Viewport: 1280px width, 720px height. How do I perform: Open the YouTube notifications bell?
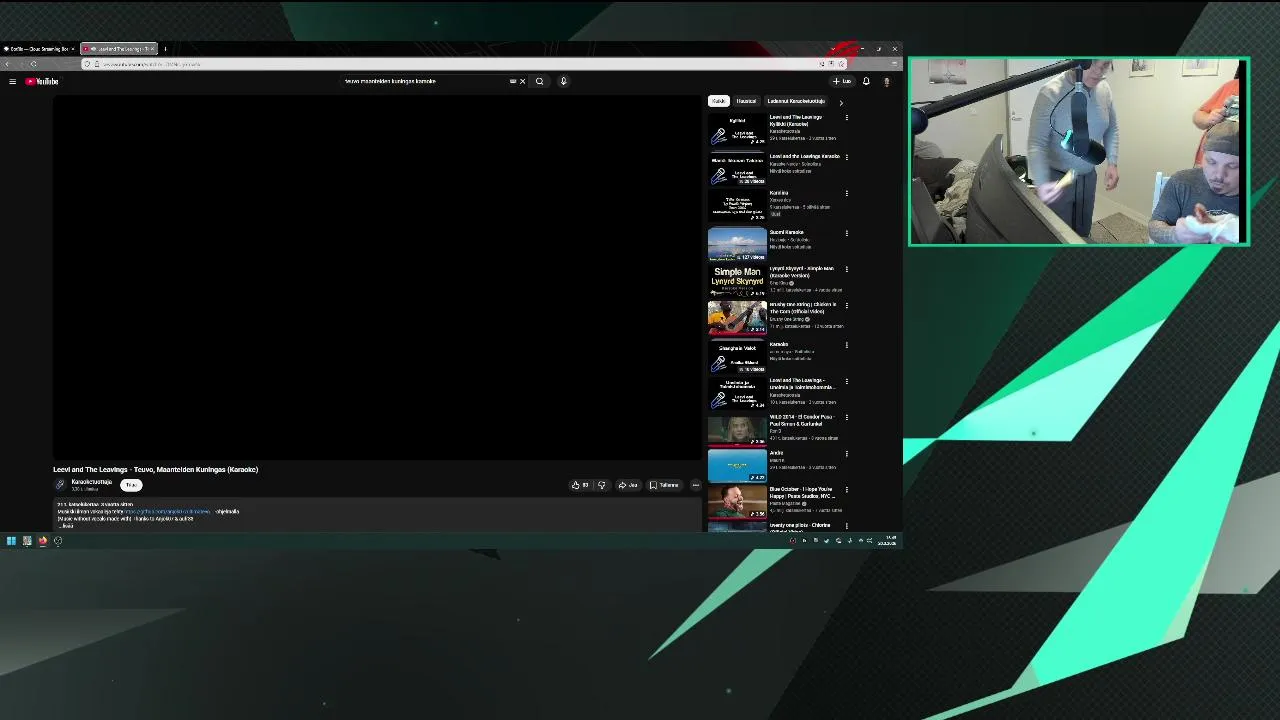[x=866, y=81]
